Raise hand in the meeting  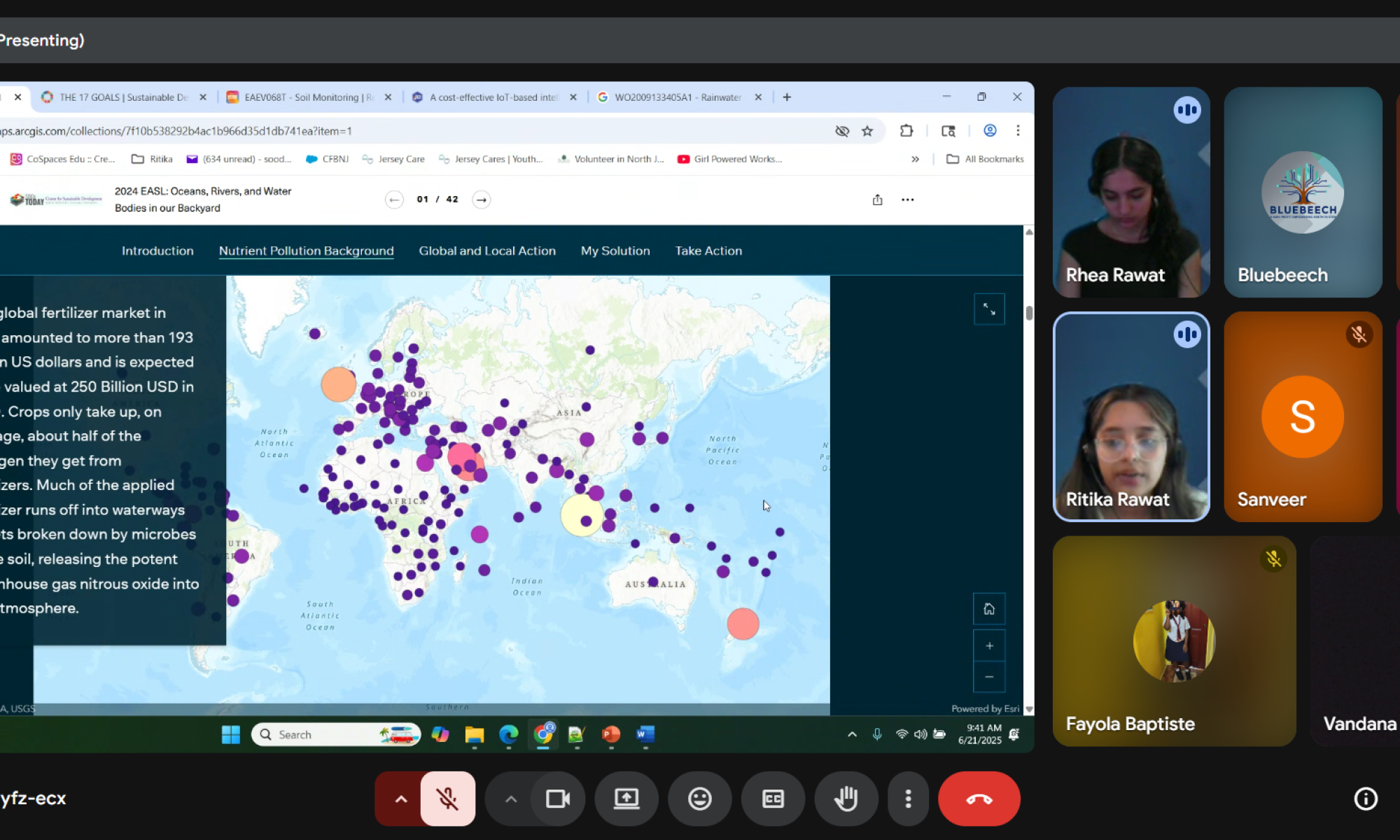point(846,799)
